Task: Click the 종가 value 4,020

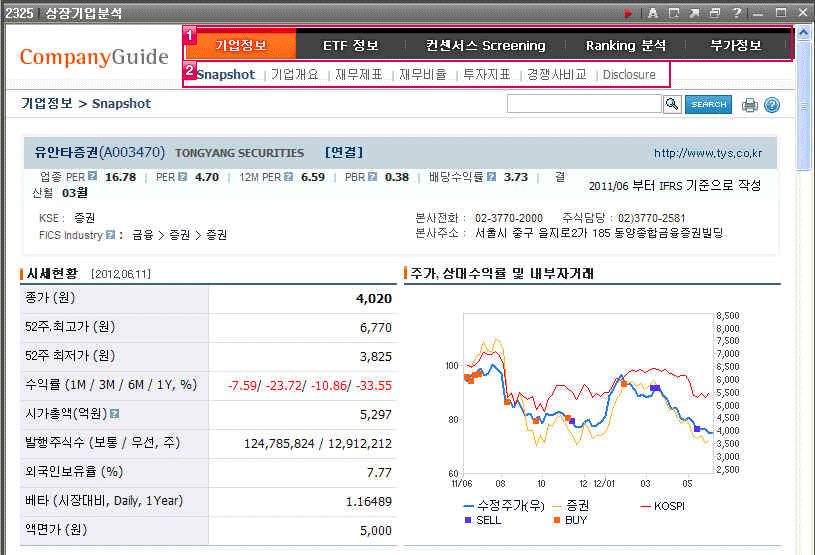Action: tap(373, 299)
